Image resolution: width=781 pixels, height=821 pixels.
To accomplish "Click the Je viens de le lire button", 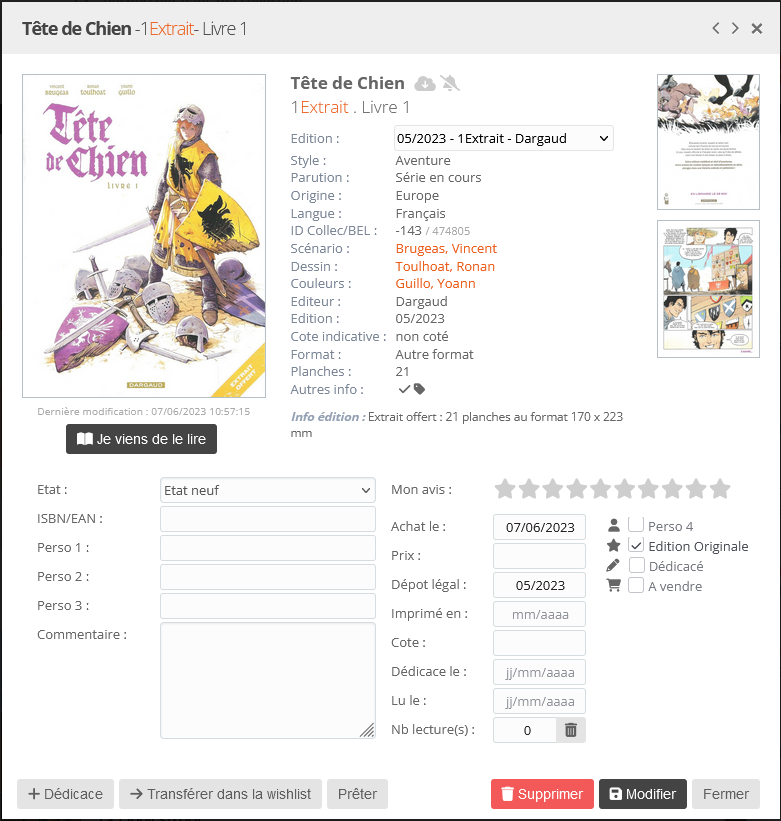I will 141,439.
